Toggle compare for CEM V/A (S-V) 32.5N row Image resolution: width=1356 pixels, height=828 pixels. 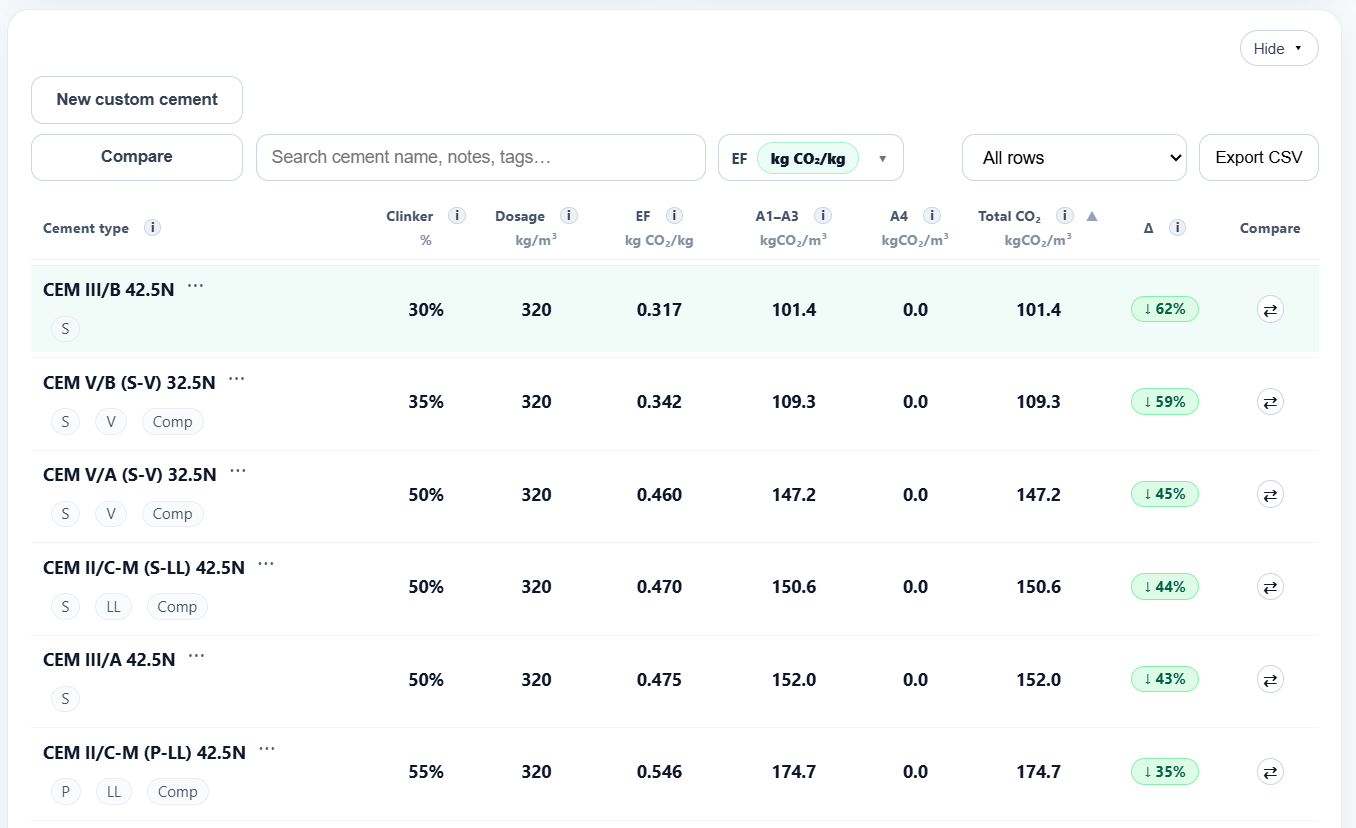(1270, 495)
